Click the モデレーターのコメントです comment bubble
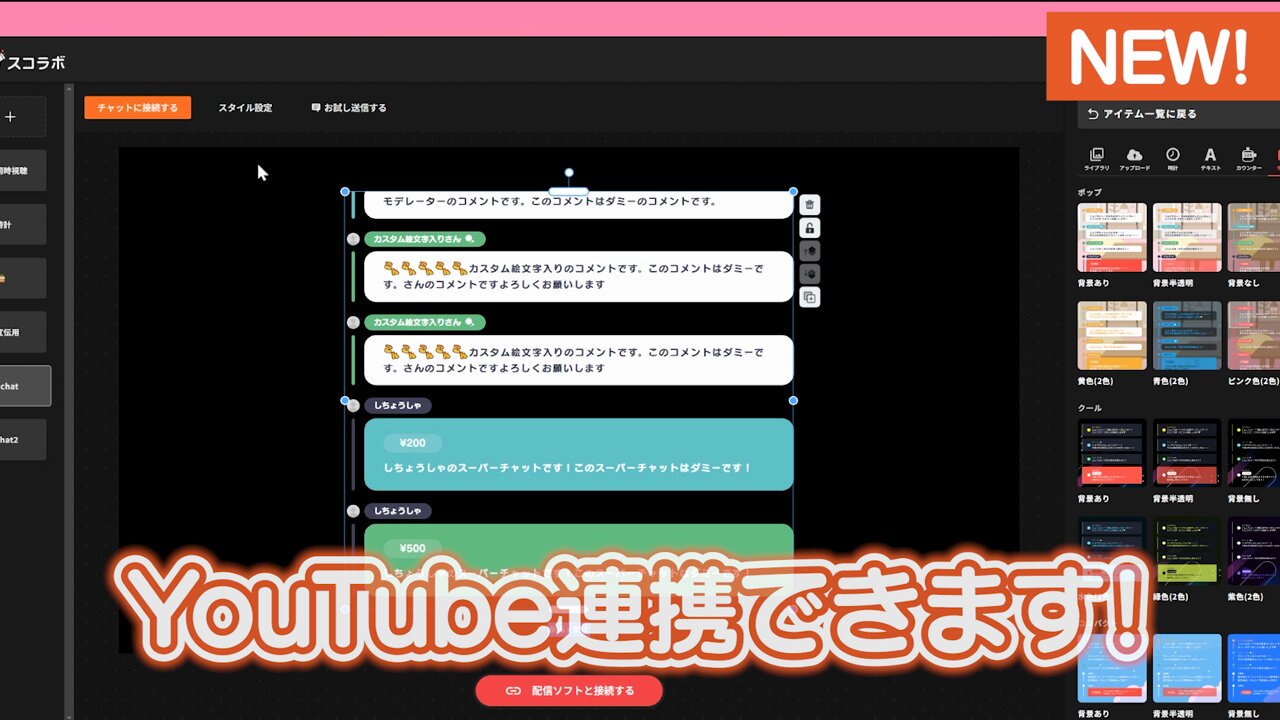Viewport: 1280px width, 720px height. click(x=578, y=203)
